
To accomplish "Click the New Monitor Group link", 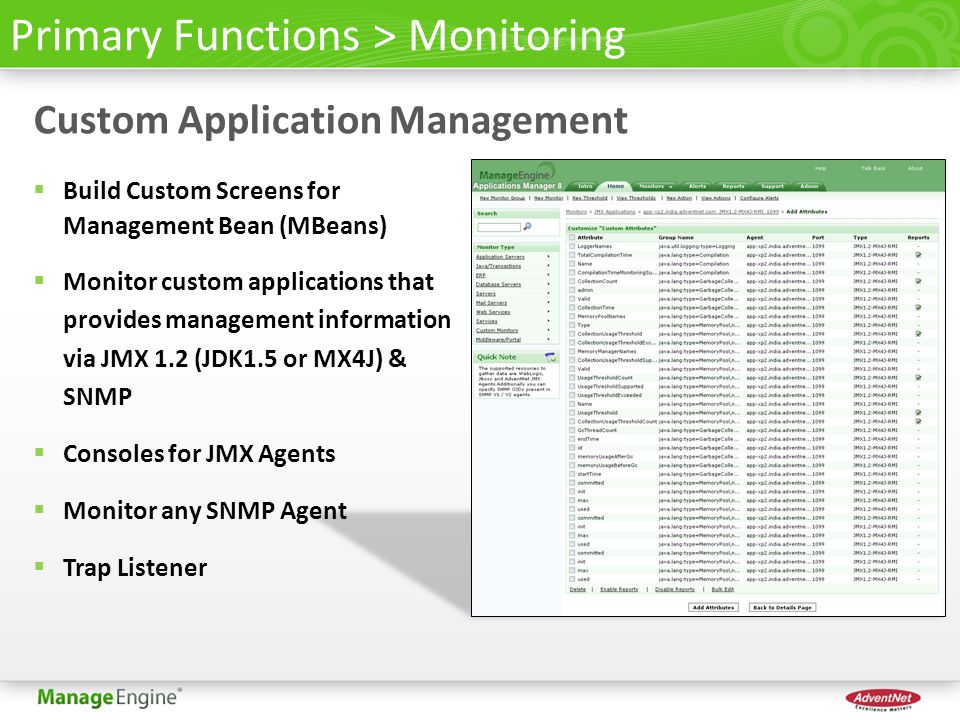I will point(502,198).
